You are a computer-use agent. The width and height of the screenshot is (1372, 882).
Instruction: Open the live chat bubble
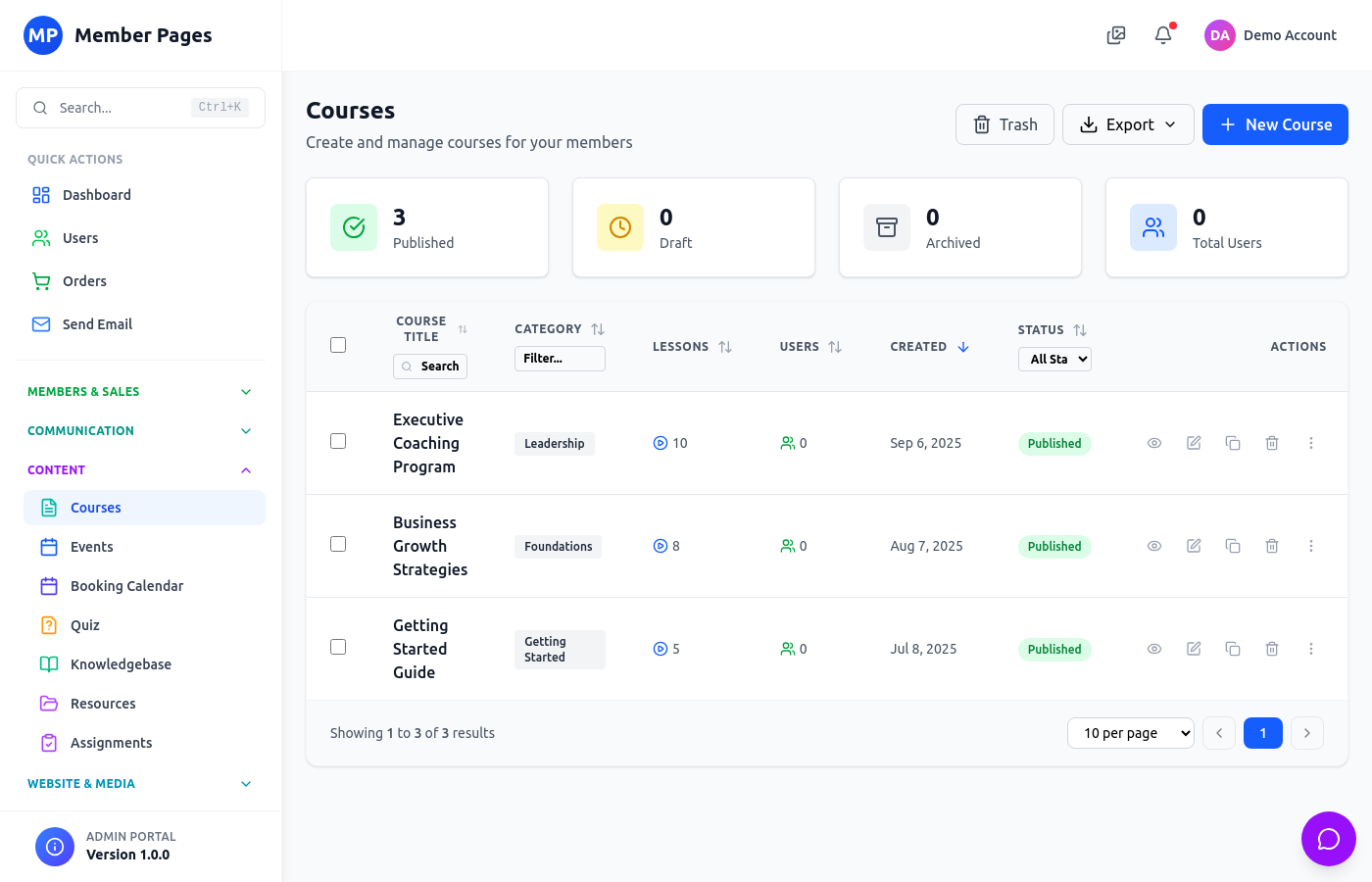1329,839
